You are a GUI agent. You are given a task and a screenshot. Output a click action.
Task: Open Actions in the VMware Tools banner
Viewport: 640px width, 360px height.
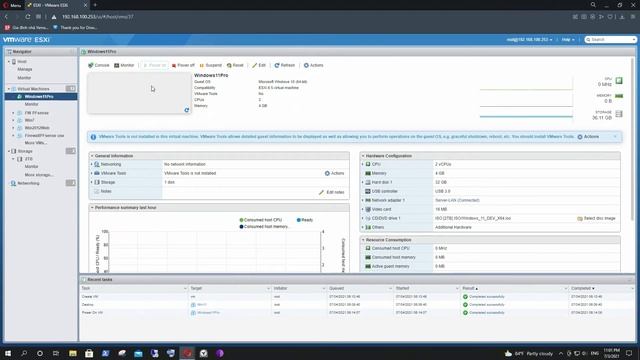pyautogui.click(x=588, y=137)
